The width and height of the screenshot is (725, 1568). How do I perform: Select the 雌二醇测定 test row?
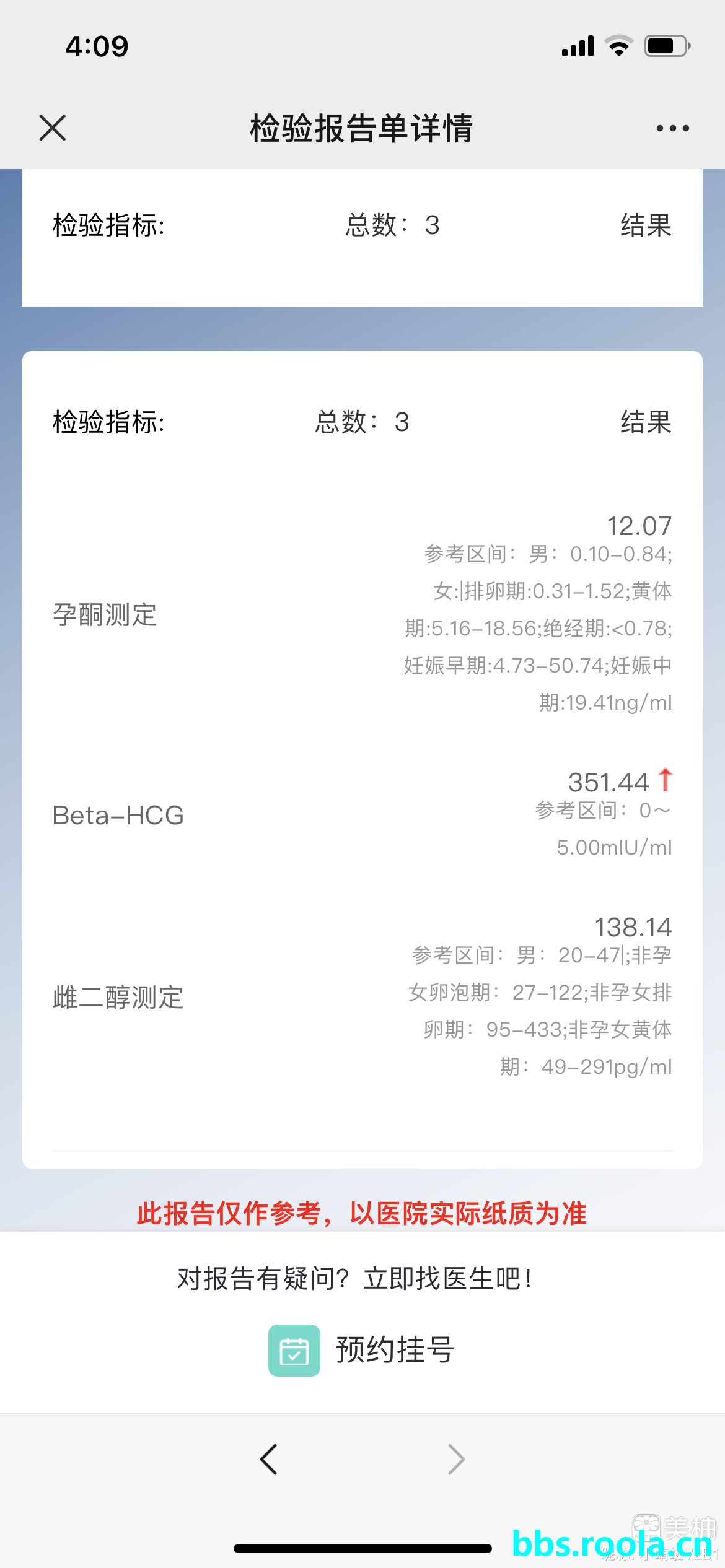(x=362, y=997)
